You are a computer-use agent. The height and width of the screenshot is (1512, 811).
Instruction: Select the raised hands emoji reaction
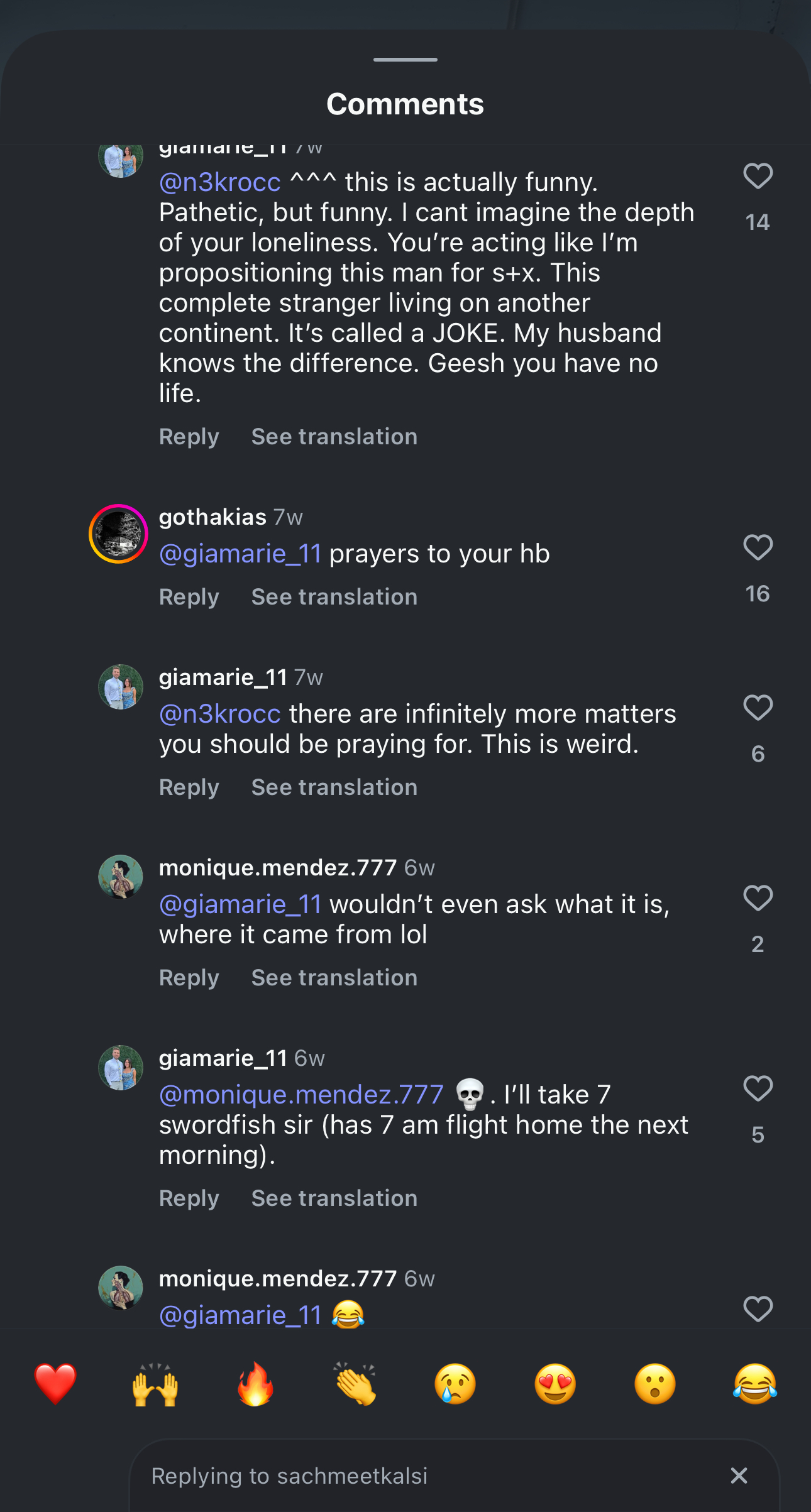pos(155,1383)
